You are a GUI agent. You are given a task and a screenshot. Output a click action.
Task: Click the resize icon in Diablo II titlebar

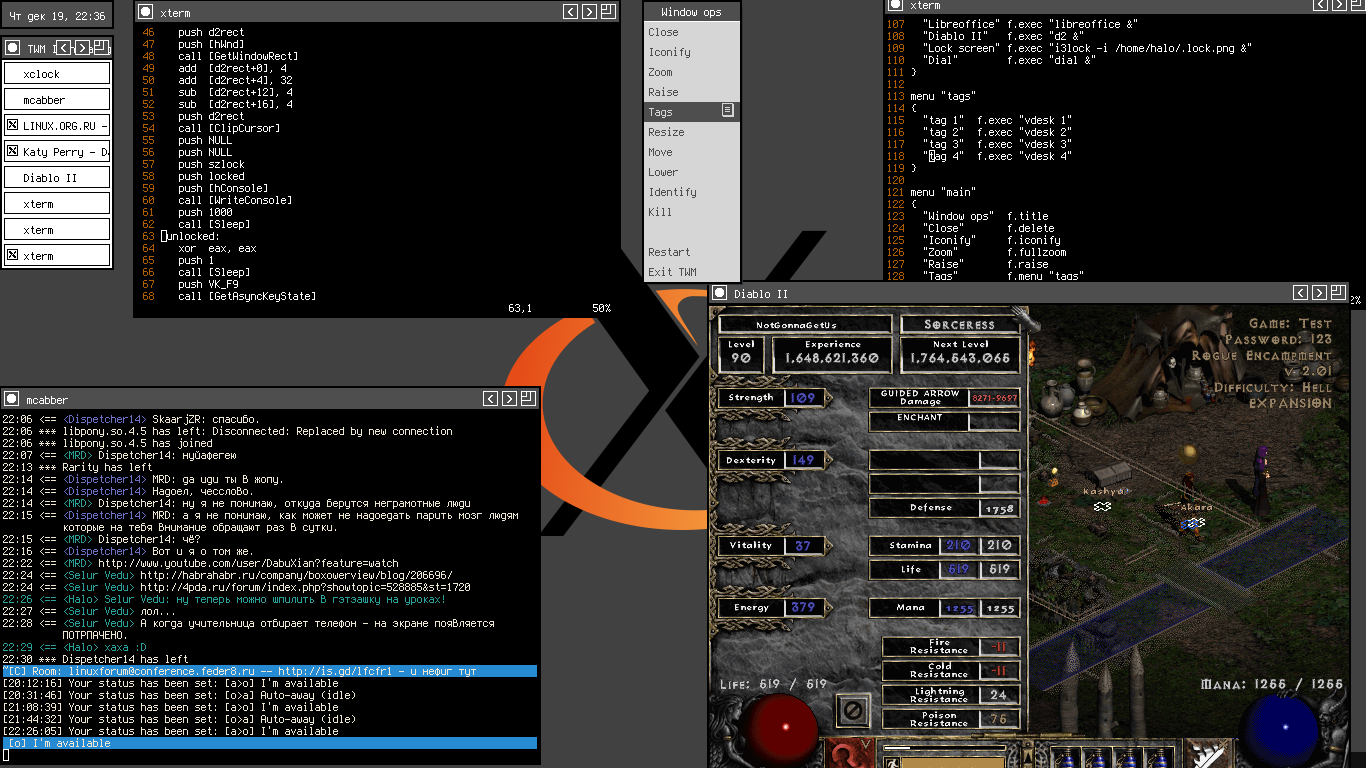point(1338,293)
